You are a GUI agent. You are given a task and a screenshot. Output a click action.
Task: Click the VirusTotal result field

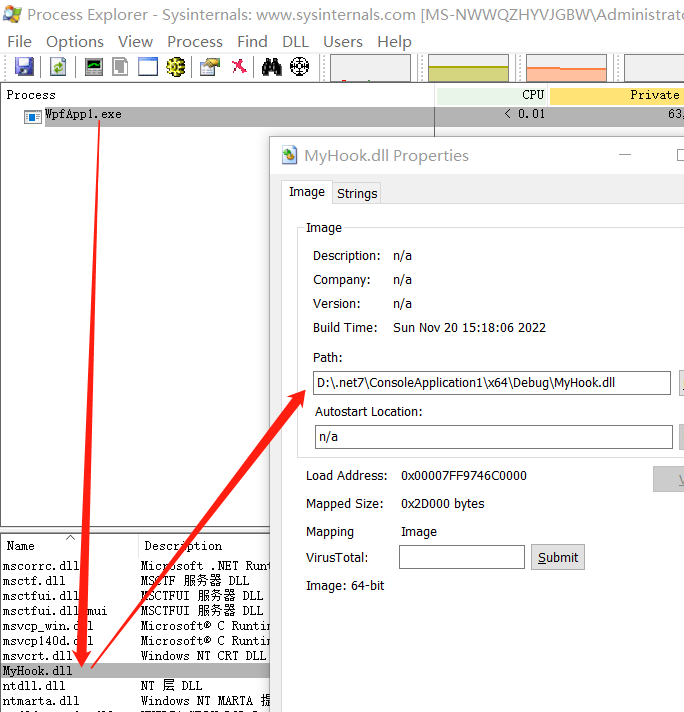pos(462,557)
